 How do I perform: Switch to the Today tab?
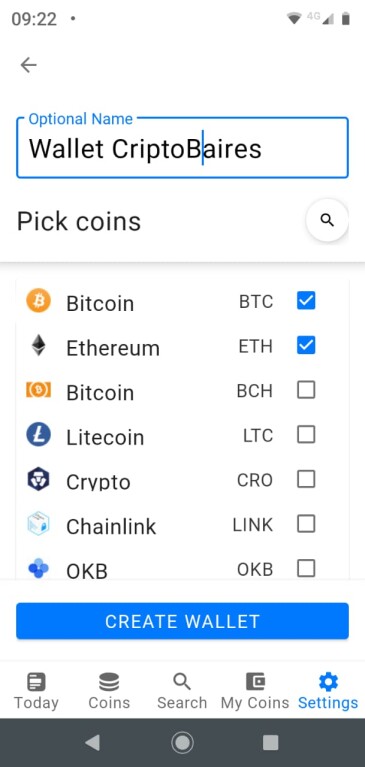click(x=36, y=691)
